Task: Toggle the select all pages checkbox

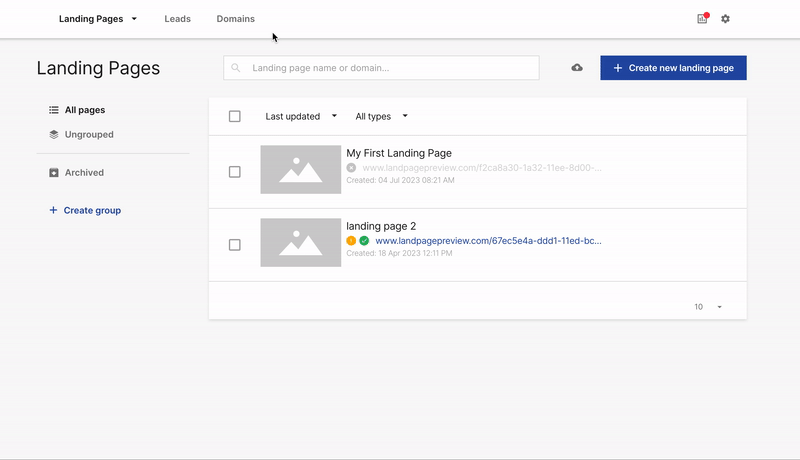Action: coord(235,116)
